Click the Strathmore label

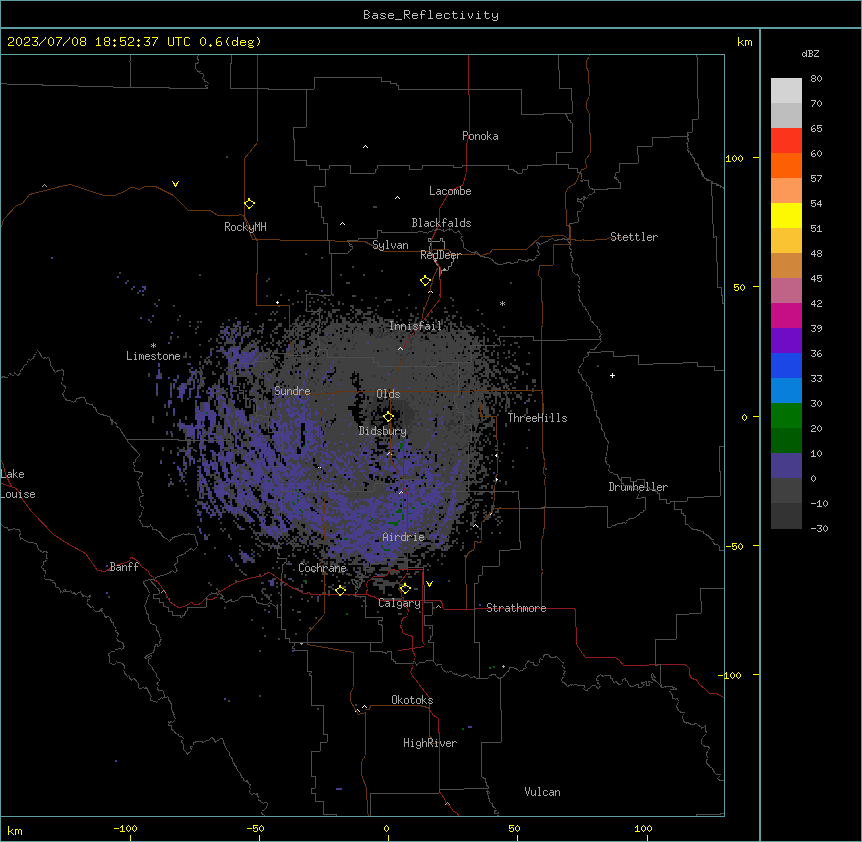point(516,608)
